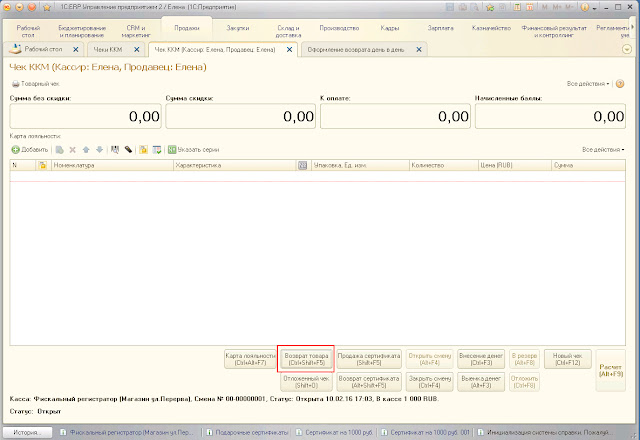640x440 pixels.
Task: Click the M memory button in the title bar
Action: [x=544, y=7]
